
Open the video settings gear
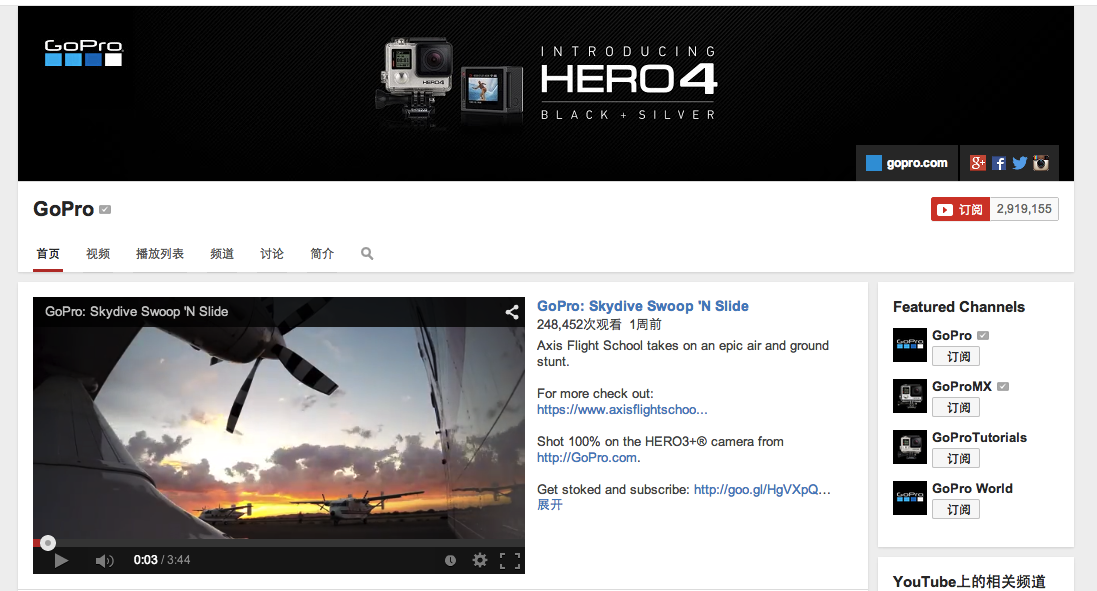[x=480, y=560]
